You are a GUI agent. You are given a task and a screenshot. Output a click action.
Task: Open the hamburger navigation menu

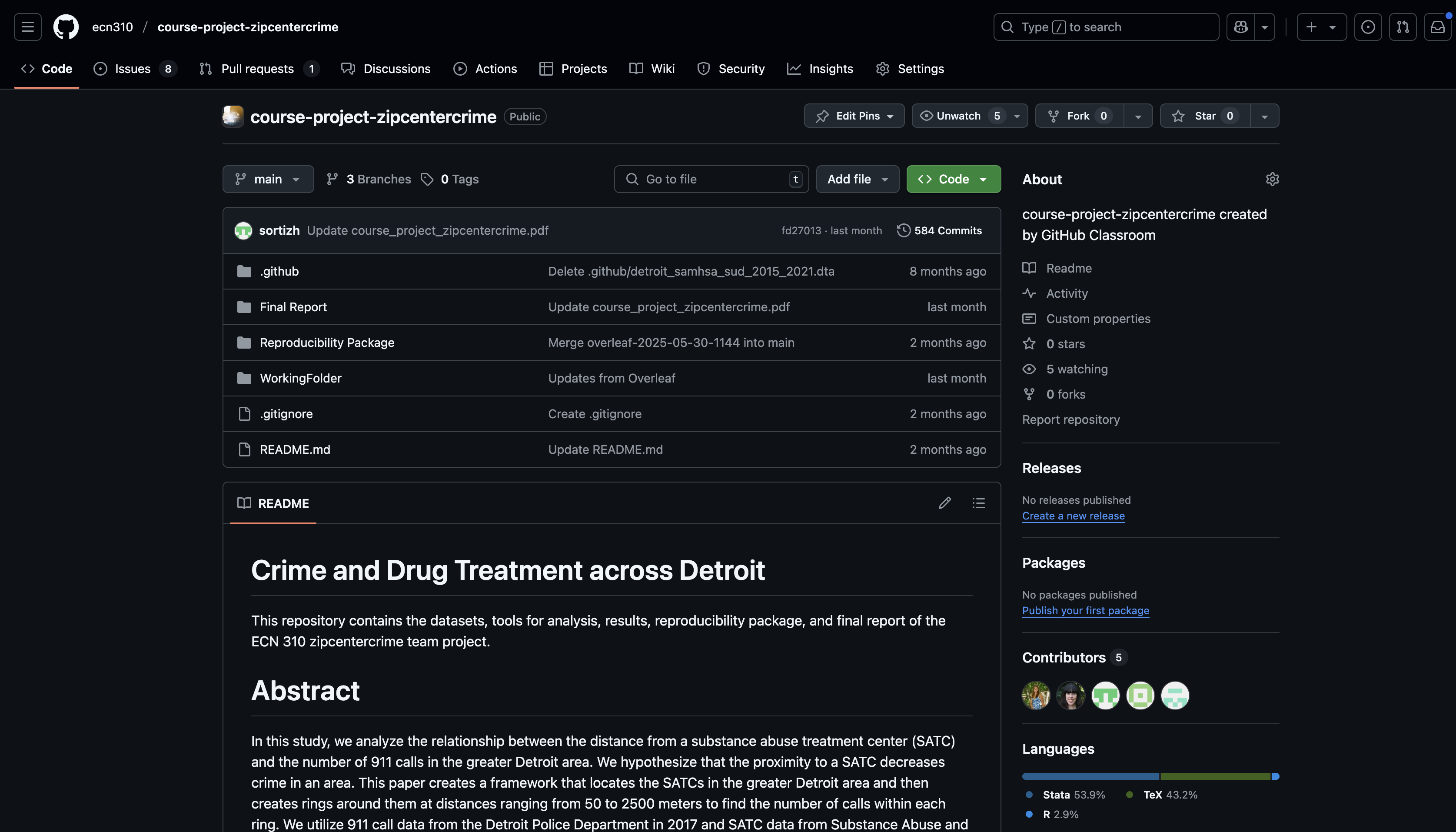pyautogui.click(x=27, y=27)
